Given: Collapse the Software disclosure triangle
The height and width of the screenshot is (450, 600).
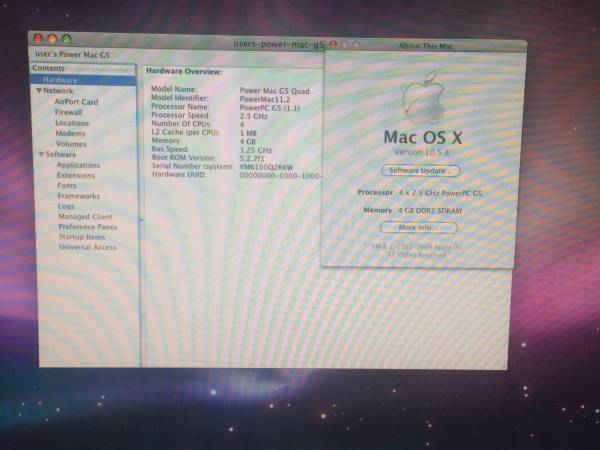Looking at the screenshot, I should [41, 155].
